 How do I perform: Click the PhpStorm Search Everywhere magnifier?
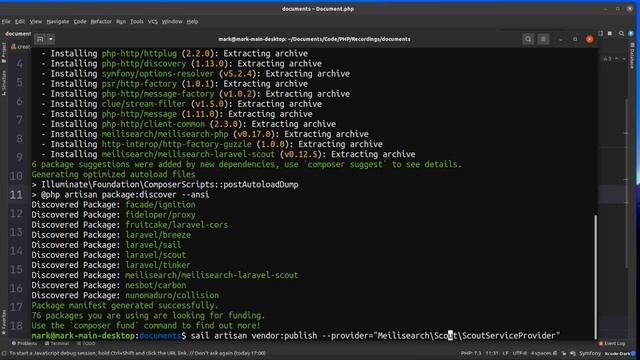pos(621,33)
